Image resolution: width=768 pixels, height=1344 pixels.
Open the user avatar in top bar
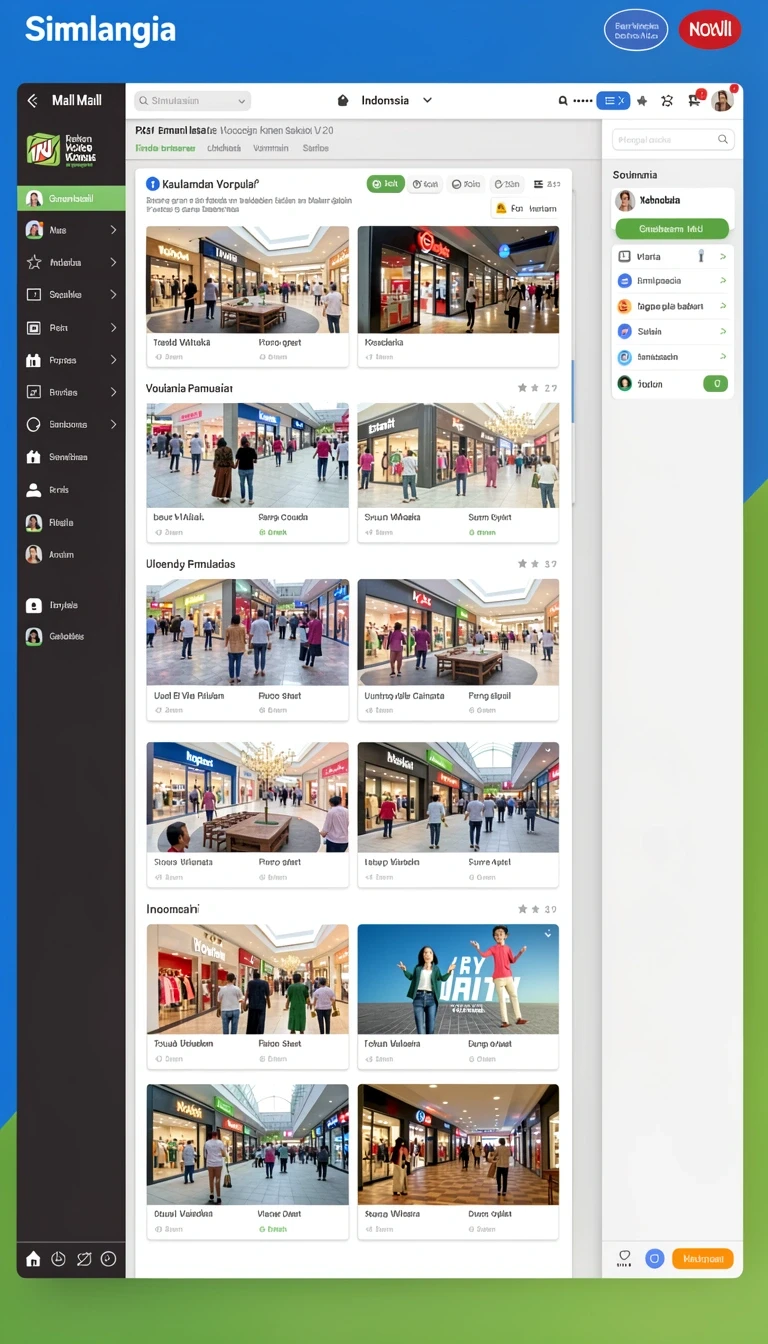pyautogui.click(x=722, y=99)
